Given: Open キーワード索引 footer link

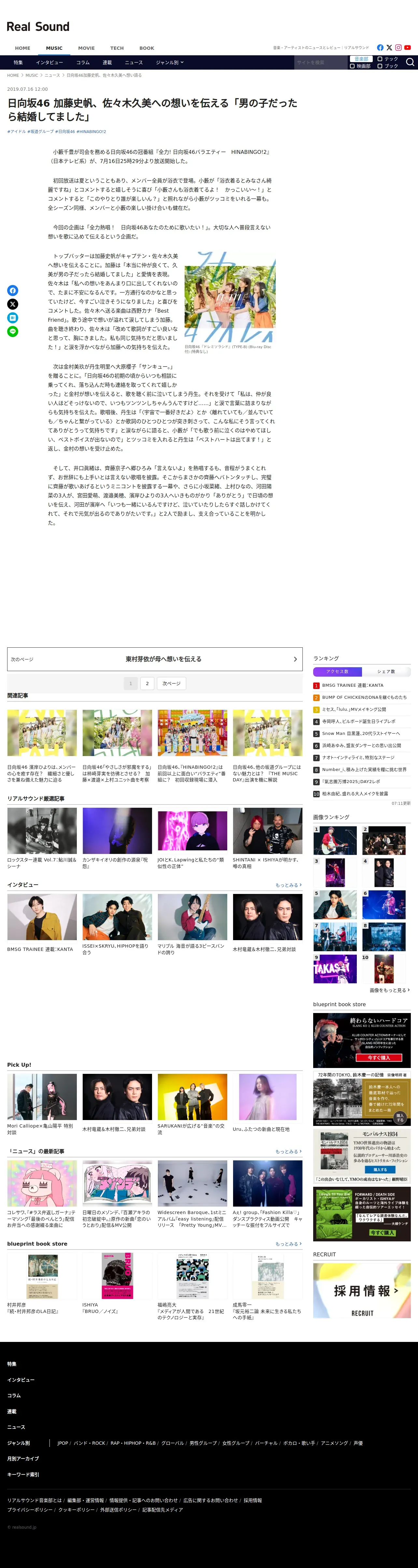Looking at the screenshot, I should click(22, 1474).
